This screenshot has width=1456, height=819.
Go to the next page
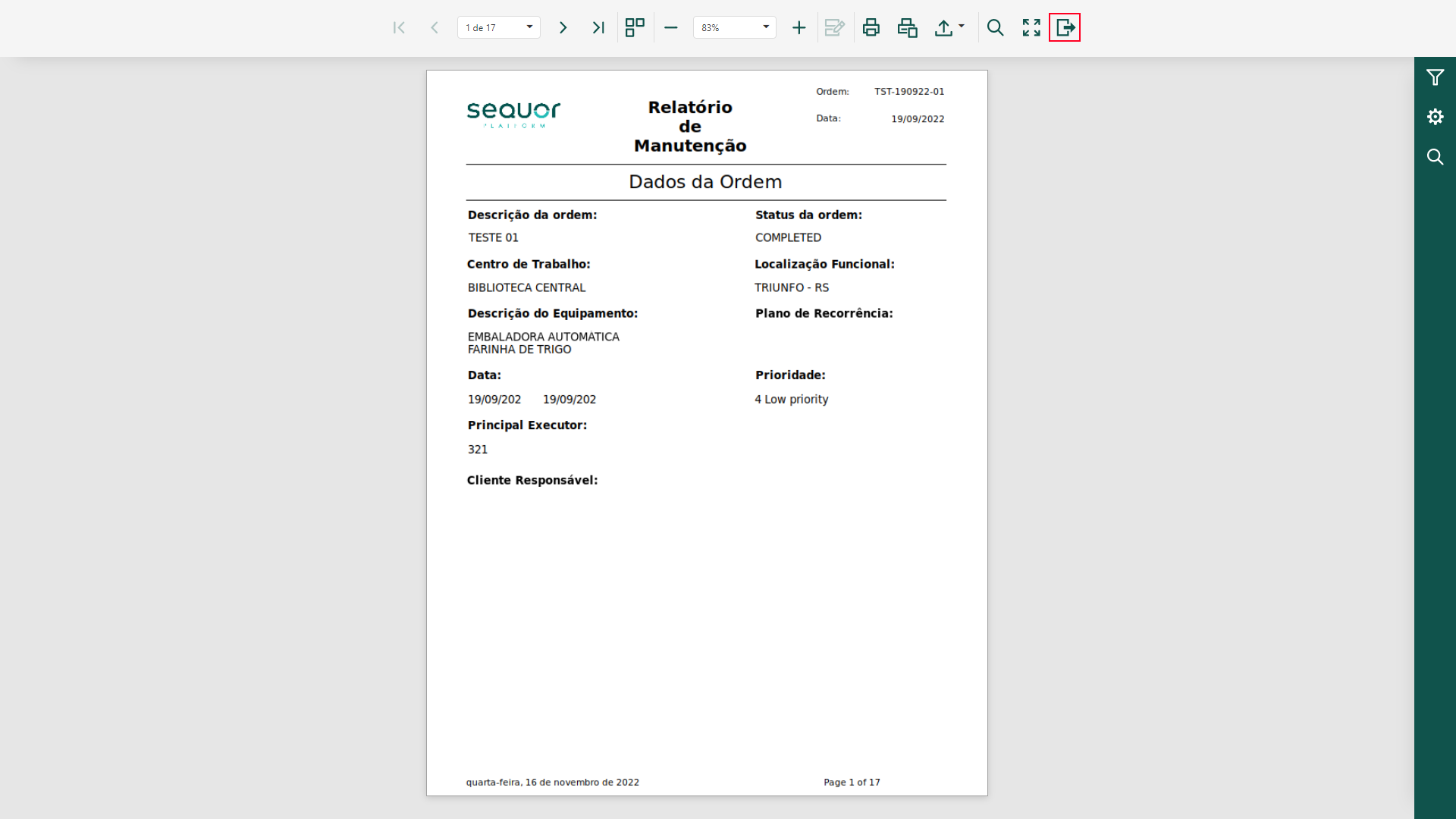(x=563, y=28)
